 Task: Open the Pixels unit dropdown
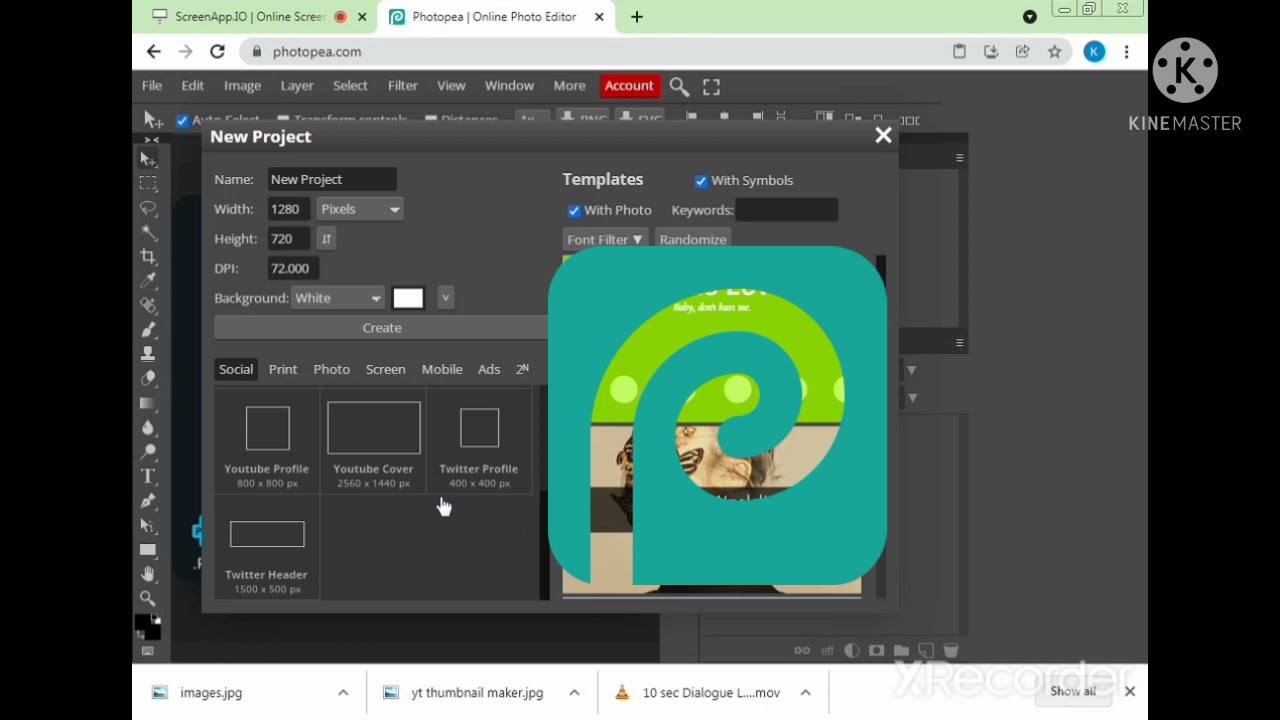click(x=361, y=209)
